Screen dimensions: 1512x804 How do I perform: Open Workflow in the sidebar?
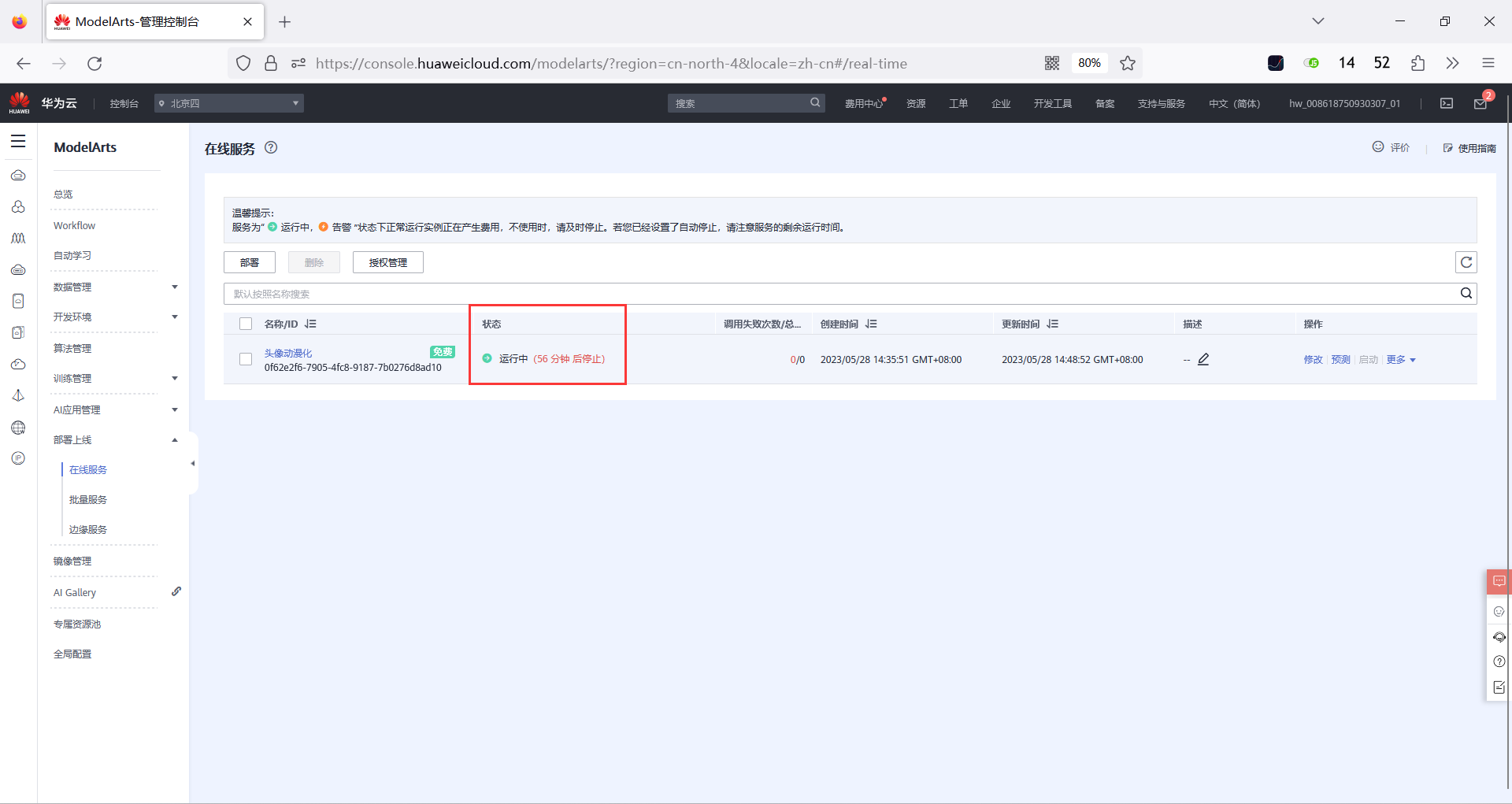tap(74, 225)
